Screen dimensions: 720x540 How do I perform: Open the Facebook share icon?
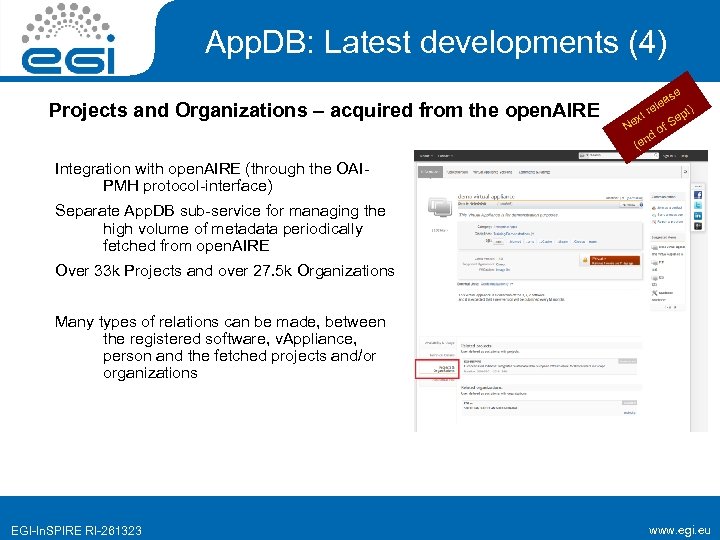[x=698, y=195]
